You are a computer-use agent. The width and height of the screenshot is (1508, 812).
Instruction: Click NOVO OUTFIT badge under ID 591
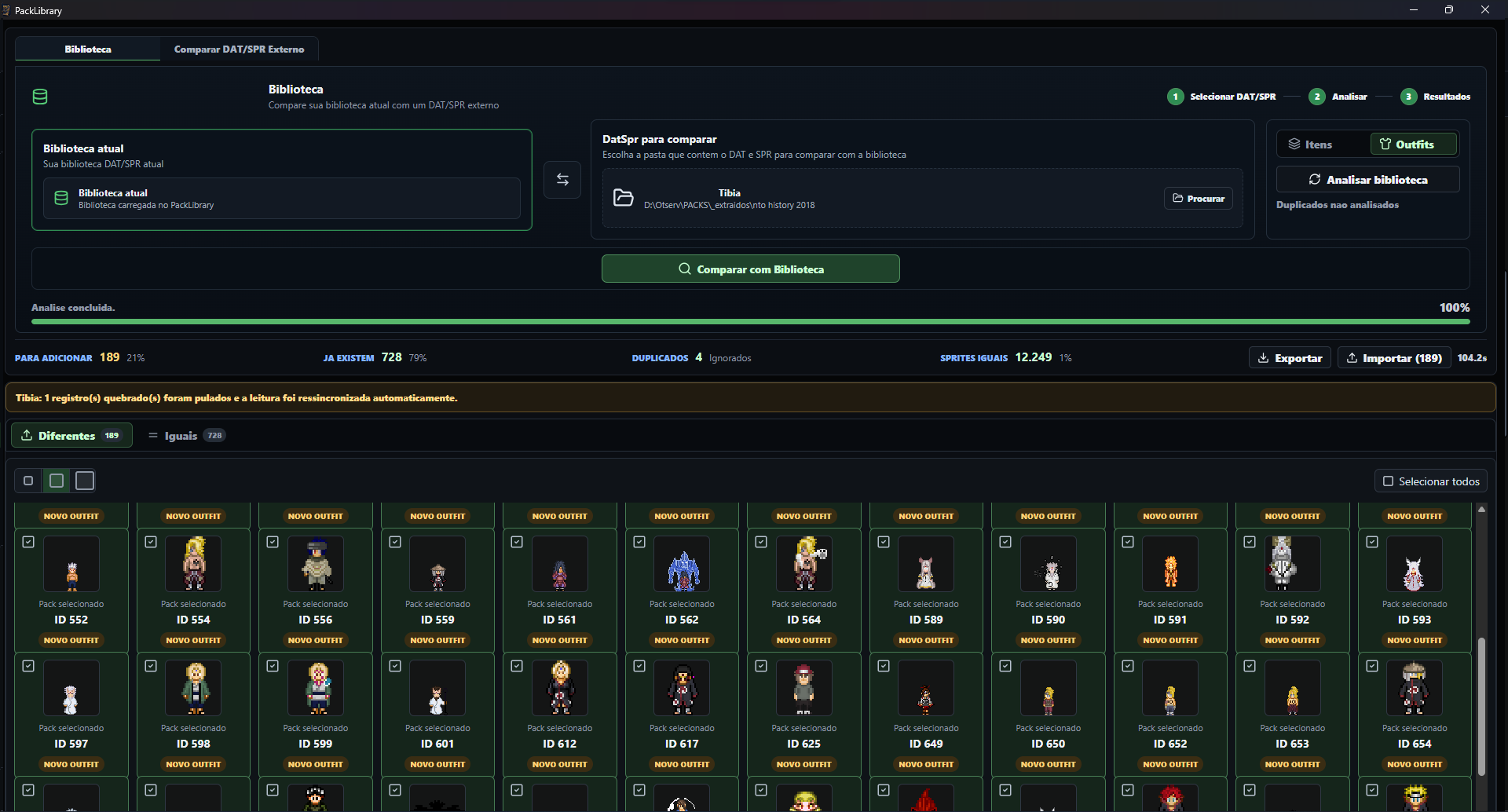pos(1170,640)
